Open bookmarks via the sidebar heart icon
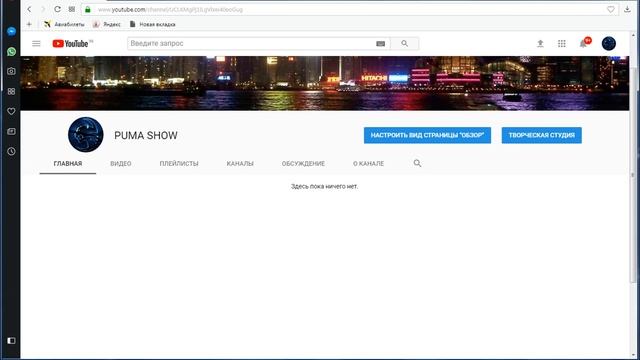This screenshot has height=360, width=640. tap(11, 111)
